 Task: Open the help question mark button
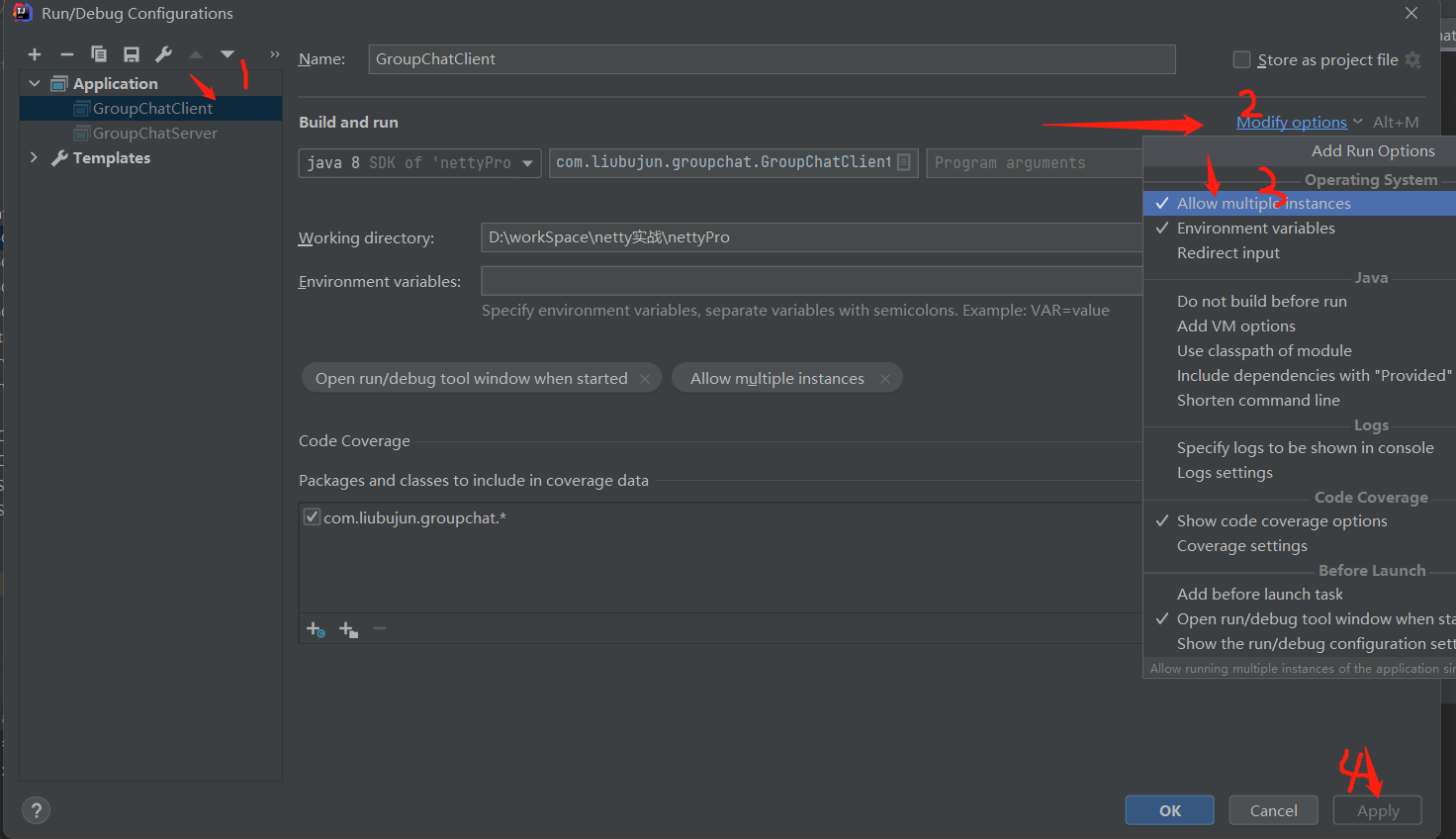coord(37,810)
